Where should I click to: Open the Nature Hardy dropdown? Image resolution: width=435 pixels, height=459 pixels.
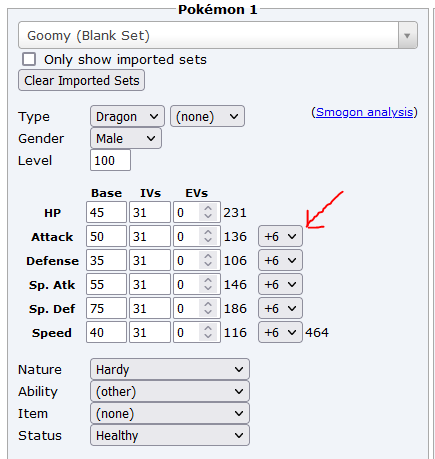coord(170,369)
